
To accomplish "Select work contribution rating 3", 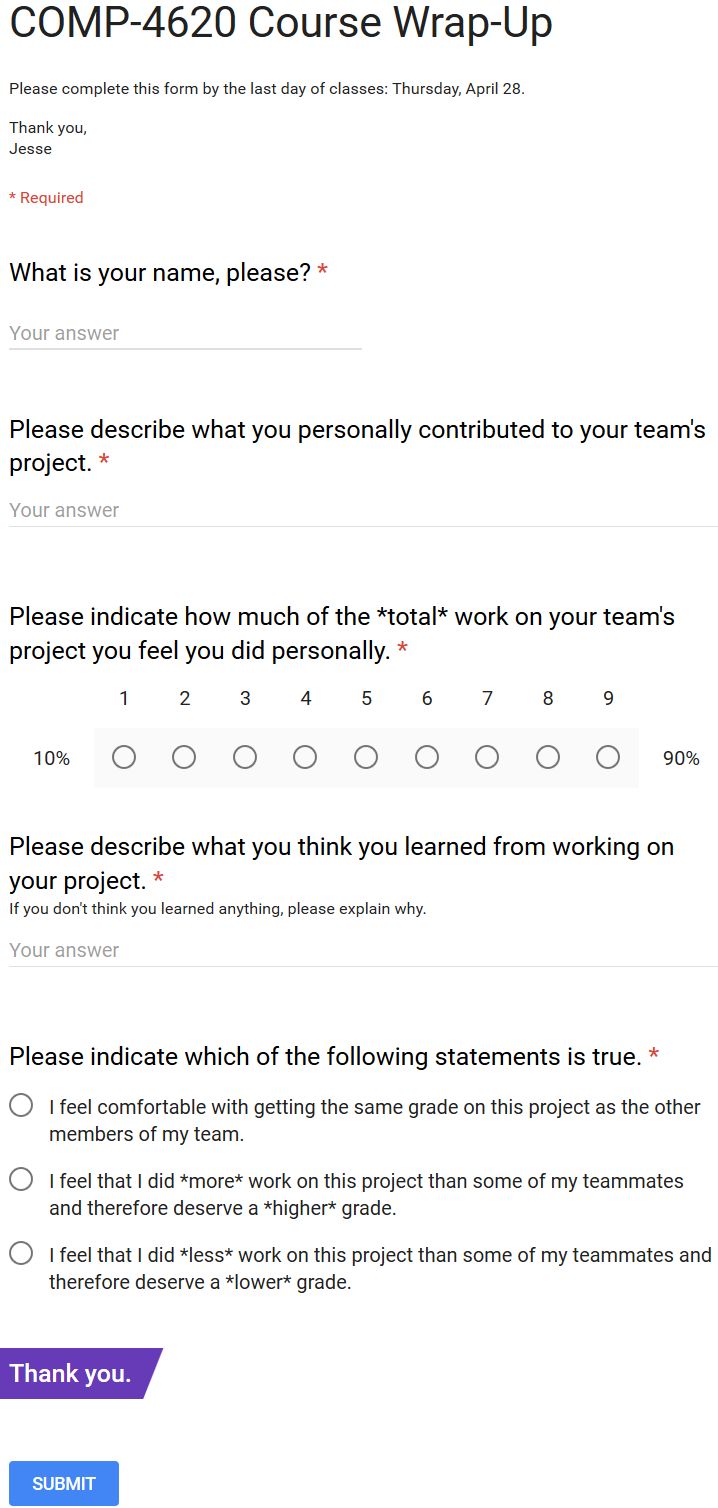I will click(245, 758).
